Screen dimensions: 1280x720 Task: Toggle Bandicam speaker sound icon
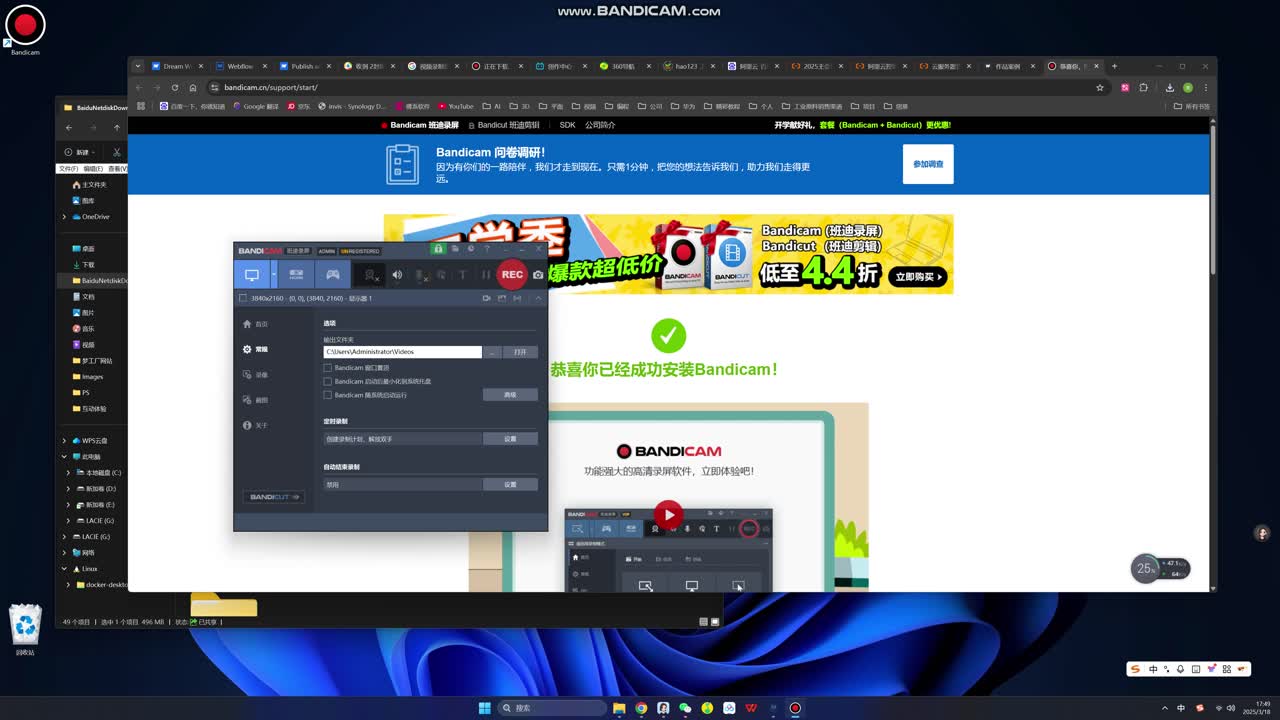tap(397, 275)
